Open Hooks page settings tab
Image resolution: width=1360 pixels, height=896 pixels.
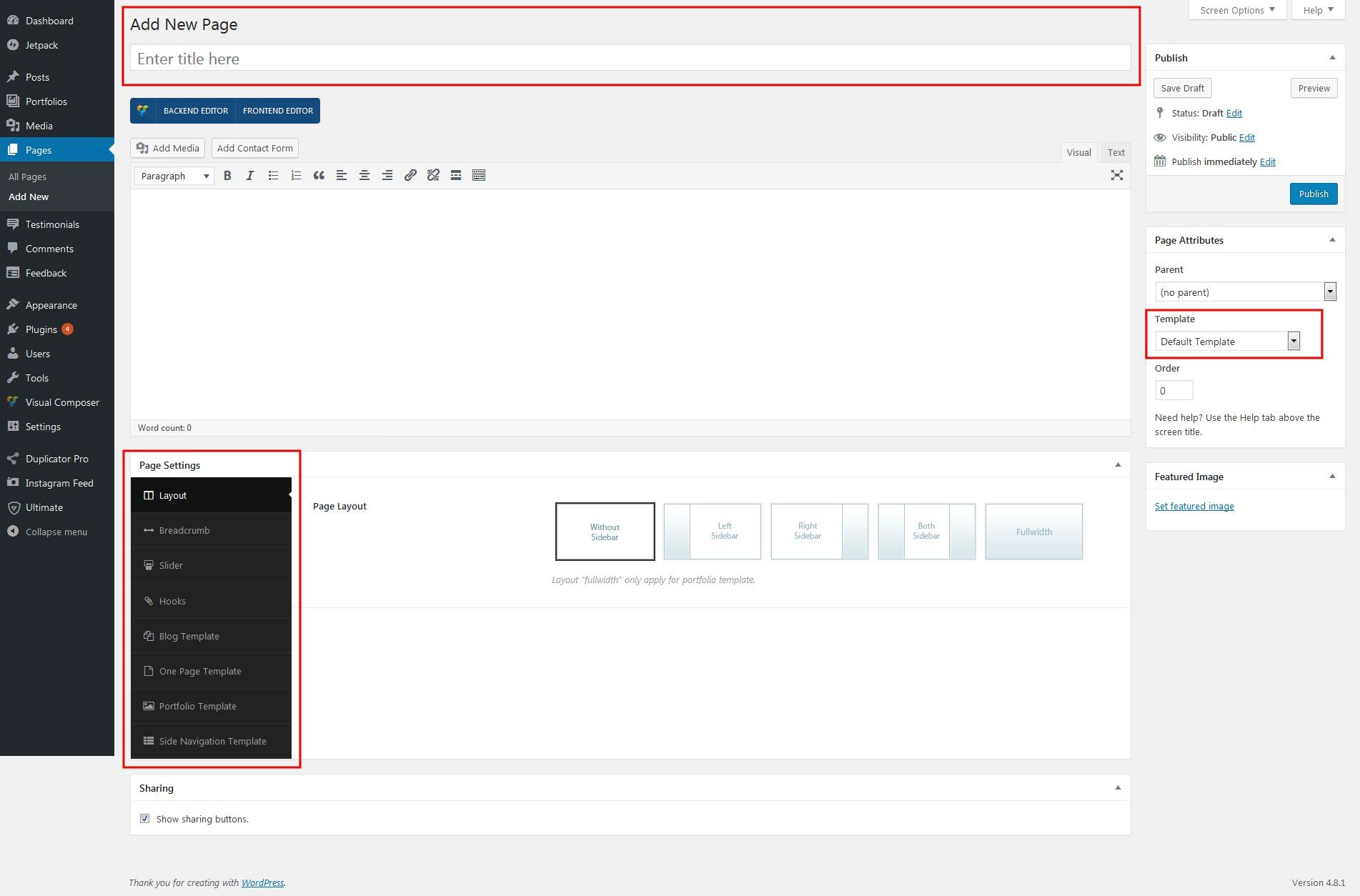[211, 601]
